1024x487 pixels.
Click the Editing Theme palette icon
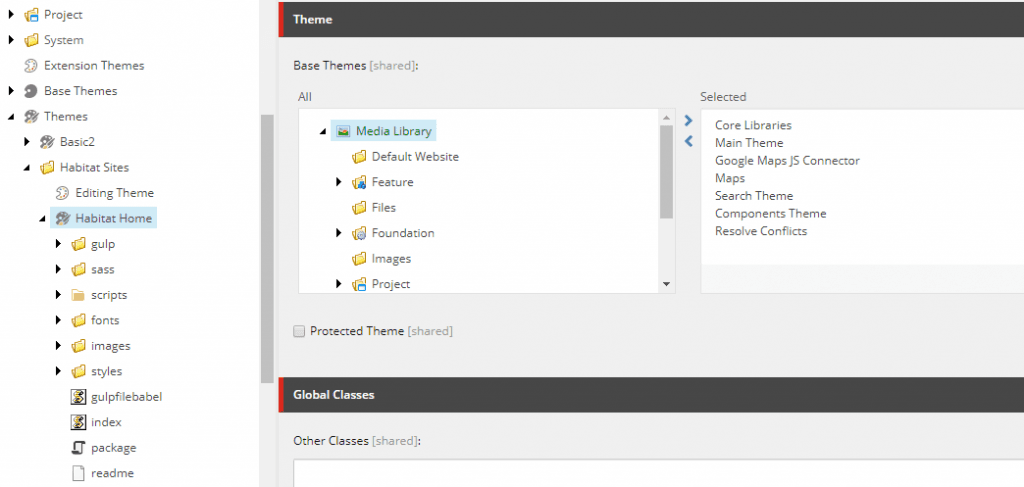(62, 193)
